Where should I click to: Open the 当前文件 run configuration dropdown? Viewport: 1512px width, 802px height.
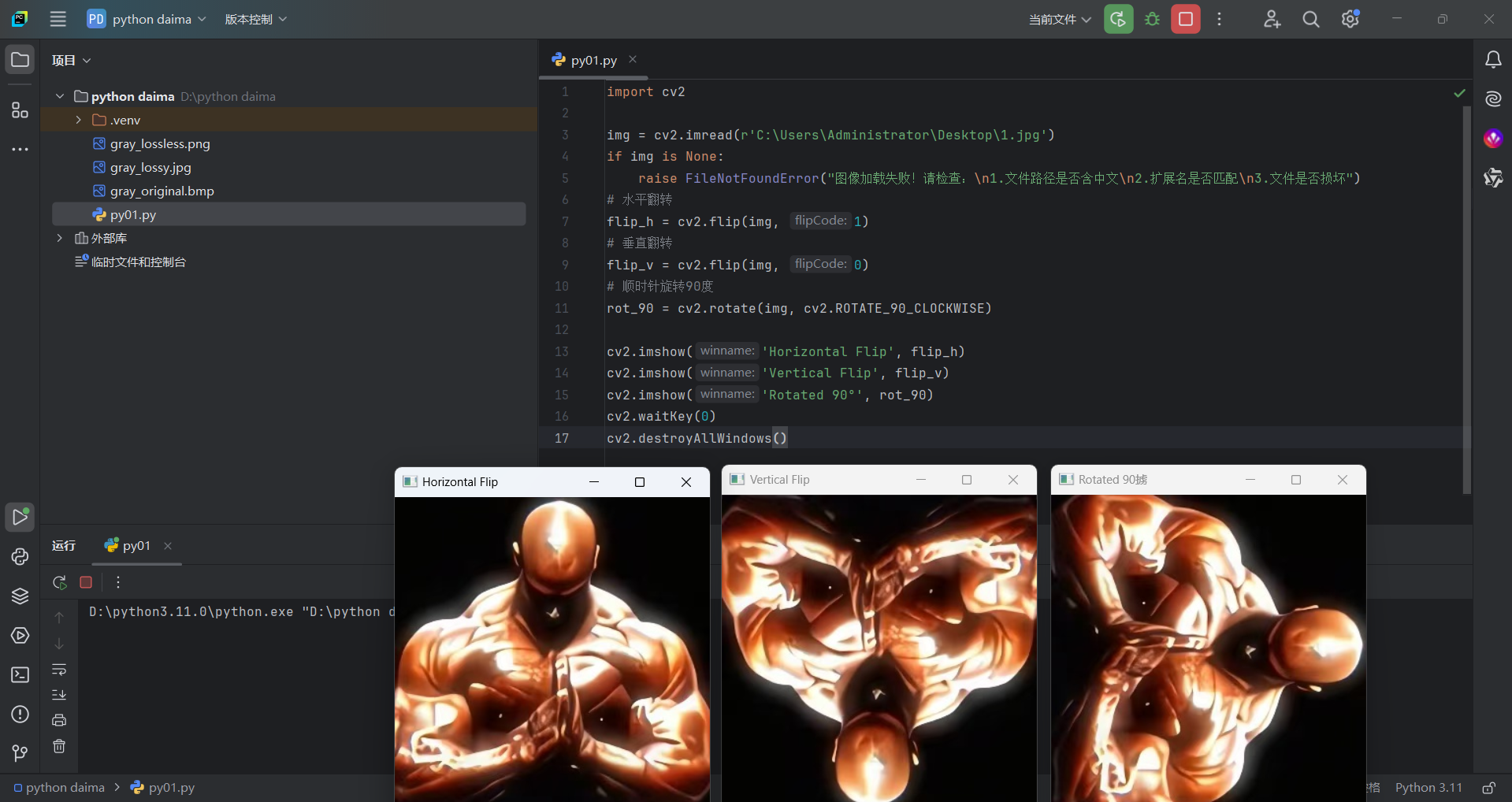pyautogui.click(x=1060, y=19)
